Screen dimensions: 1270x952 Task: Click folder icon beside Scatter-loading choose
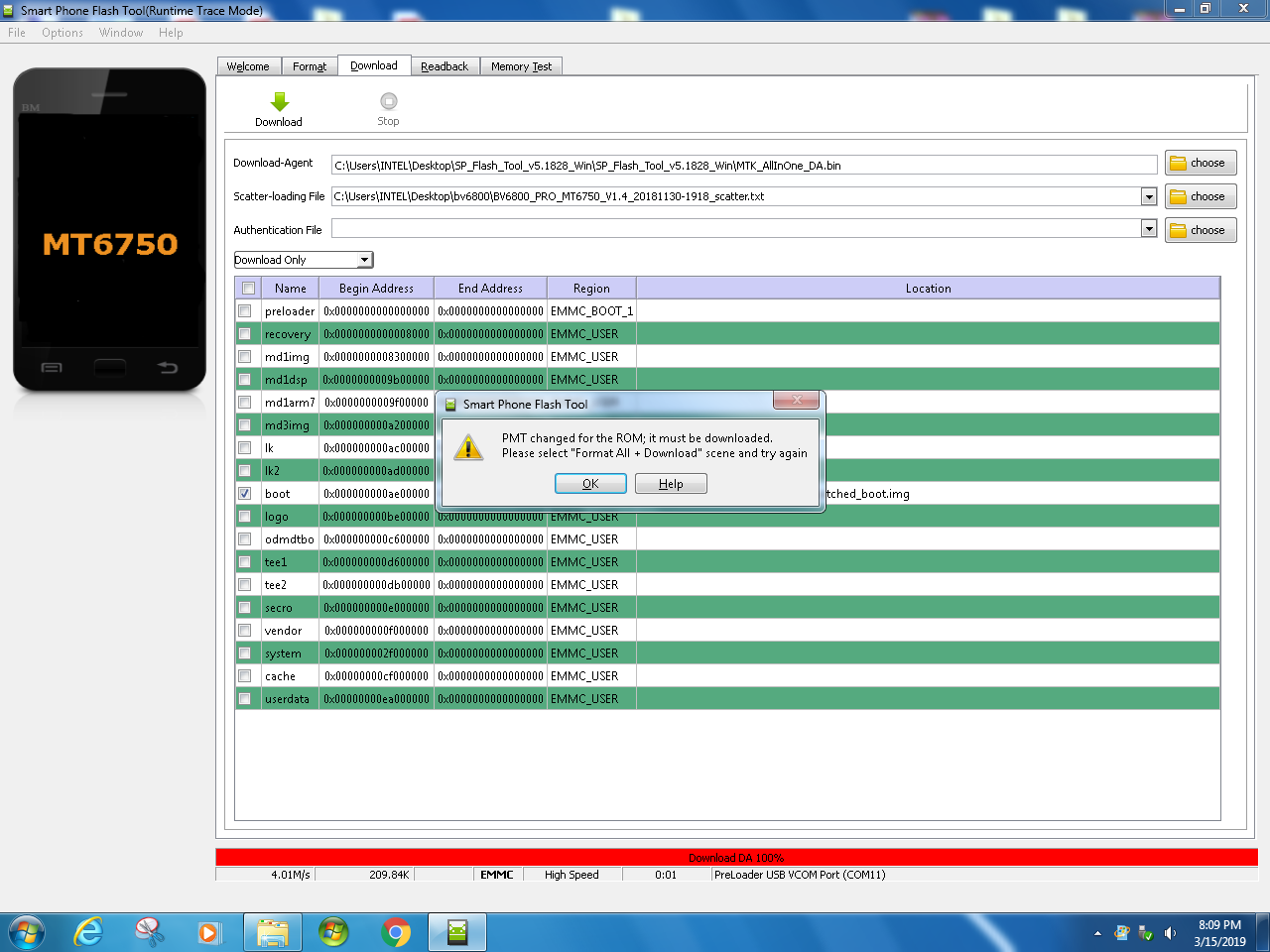(x=1179, y=197)
